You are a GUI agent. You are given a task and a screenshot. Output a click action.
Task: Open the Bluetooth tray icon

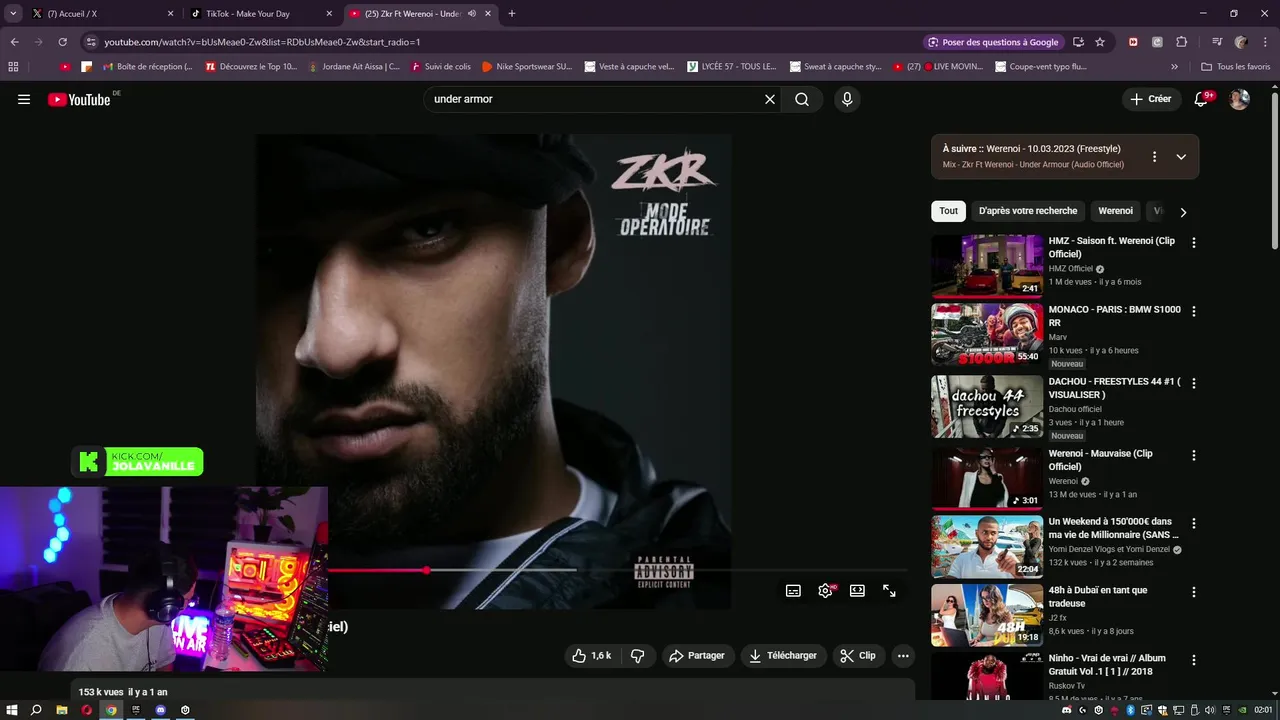tap(1130, 710)
